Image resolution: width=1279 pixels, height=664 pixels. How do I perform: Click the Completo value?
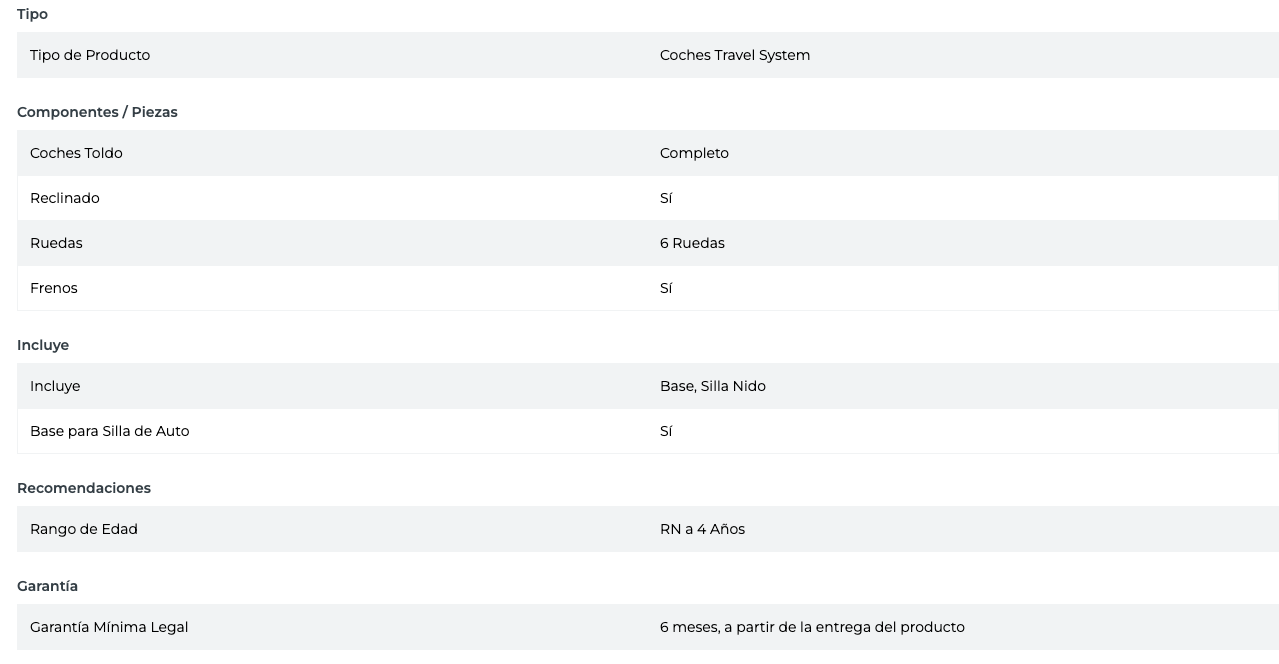(x=694, y=153)
